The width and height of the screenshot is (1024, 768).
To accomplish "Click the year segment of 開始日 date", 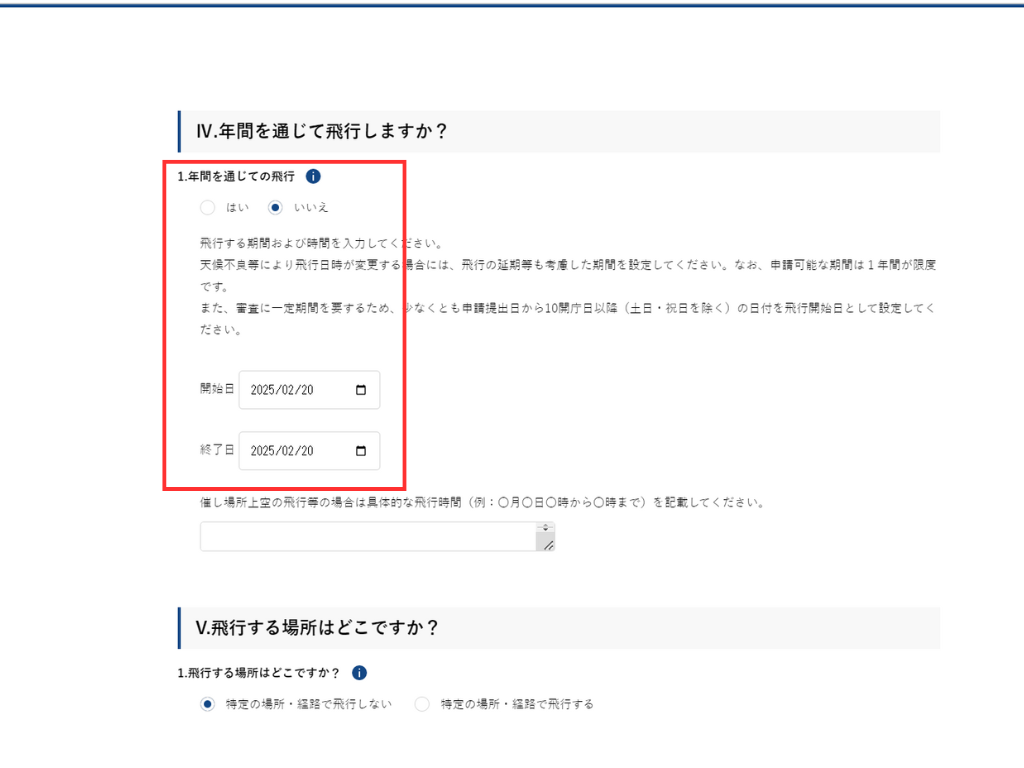I will [262, 390].
